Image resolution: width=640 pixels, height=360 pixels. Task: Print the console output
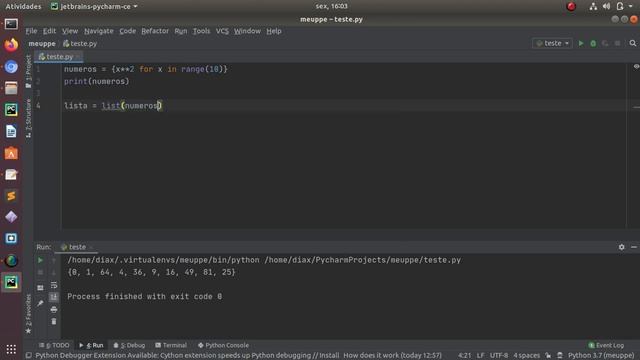[x=53, y=309]
